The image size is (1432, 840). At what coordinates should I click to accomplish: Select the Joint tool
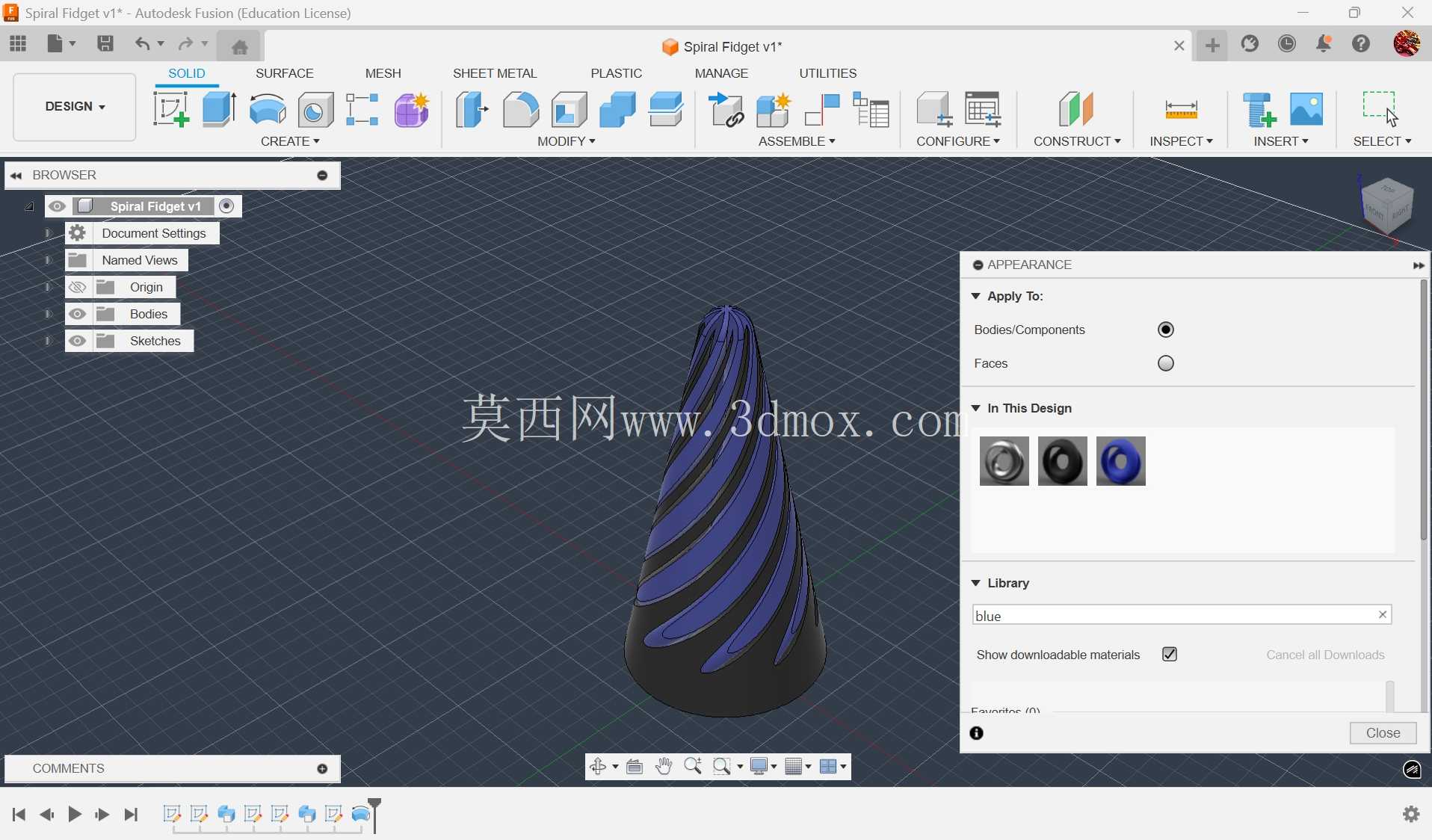click(x=822, y=109)
